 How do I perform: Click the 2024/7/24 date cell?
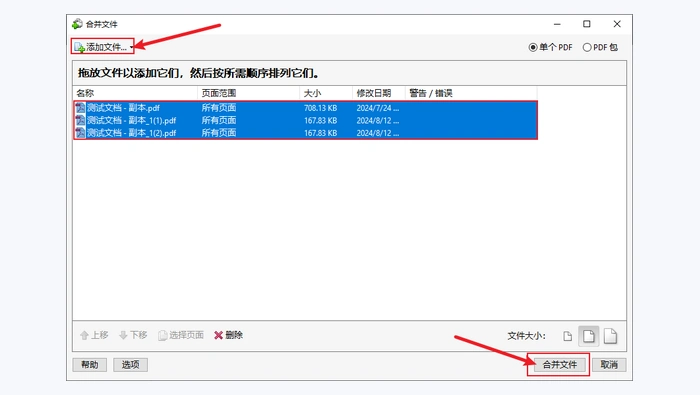[x=378, y=108]
